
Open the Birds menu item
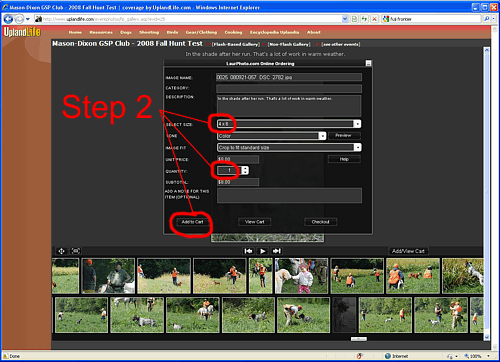coord(172,32)
